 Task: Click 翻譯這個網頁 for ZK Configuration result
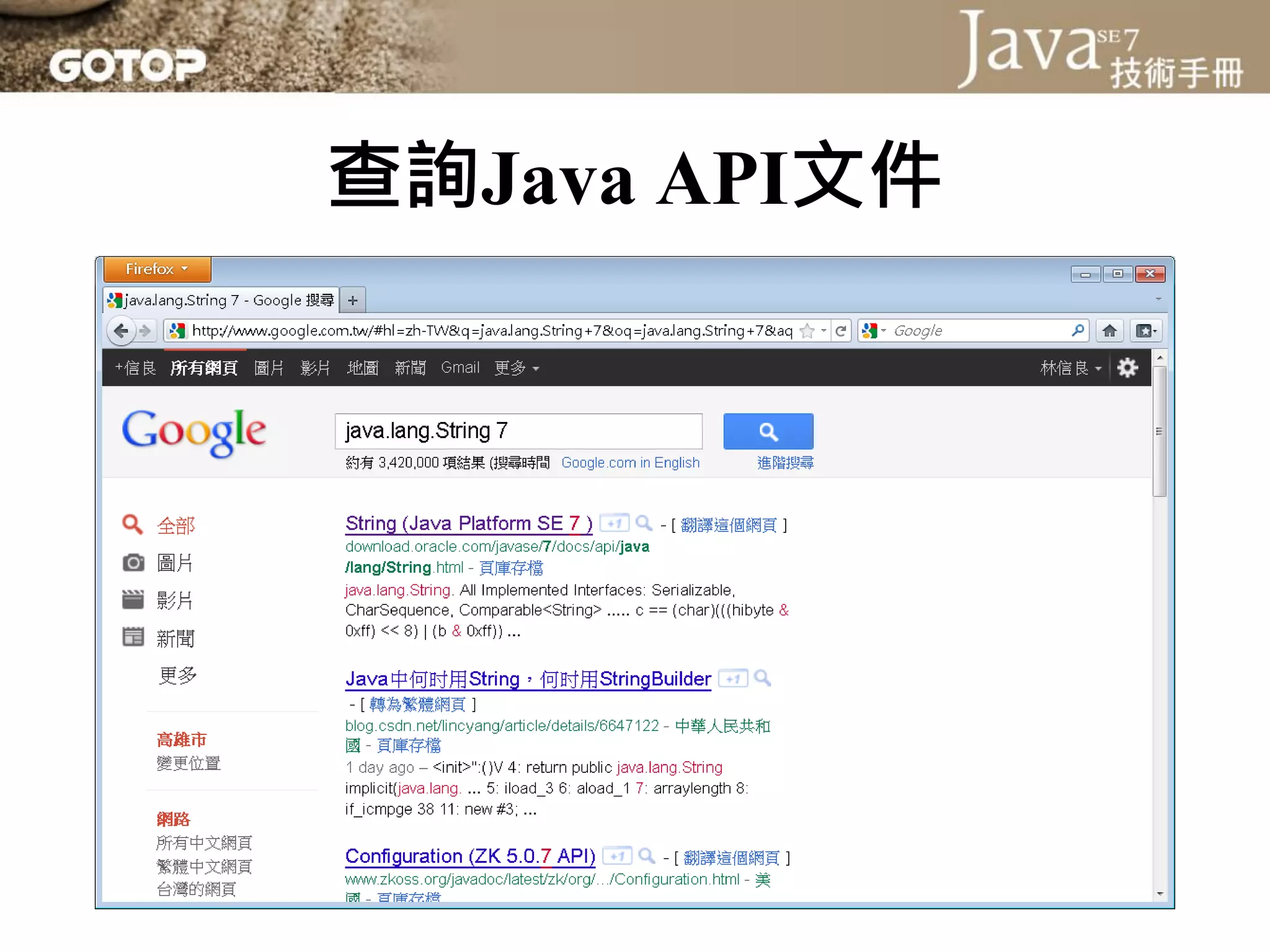pos(732,858)
